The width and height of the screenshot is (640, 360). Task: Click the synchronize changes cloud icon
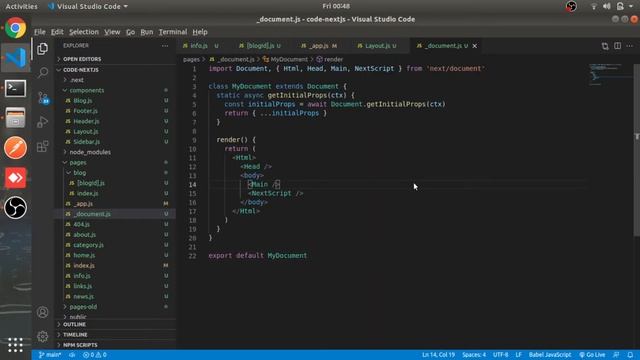click(72, 355)
